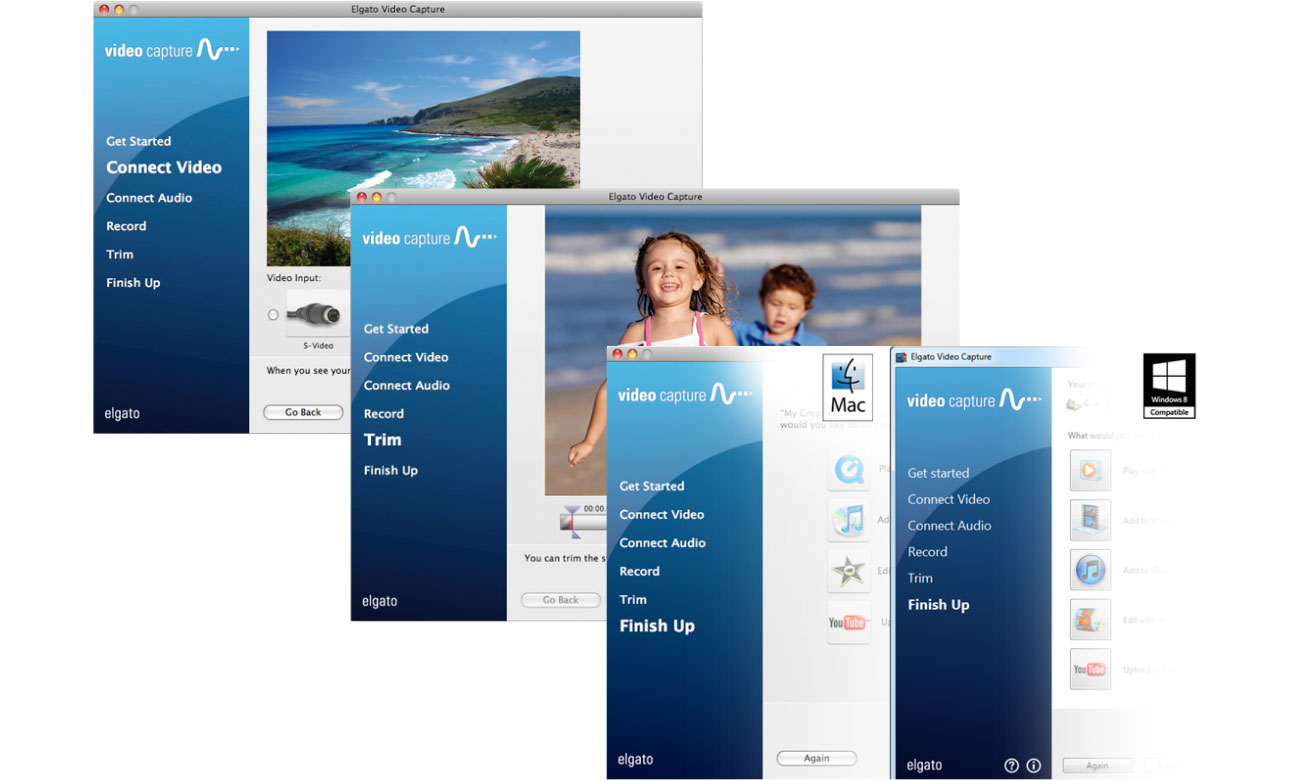
Task: Click the 'Edit with Windows' Movie Maker icon
Action: 1090,620
